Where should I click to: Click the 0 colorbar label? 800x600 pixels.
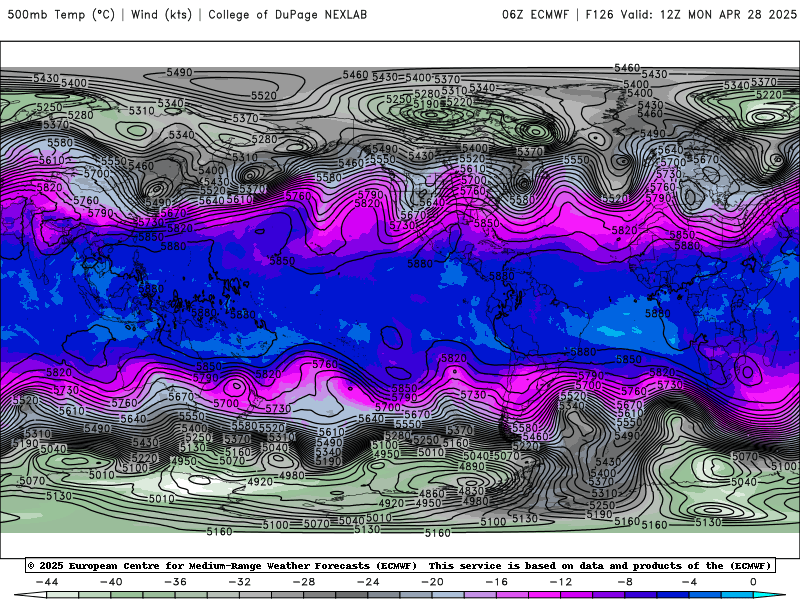(x=753, y=582)
